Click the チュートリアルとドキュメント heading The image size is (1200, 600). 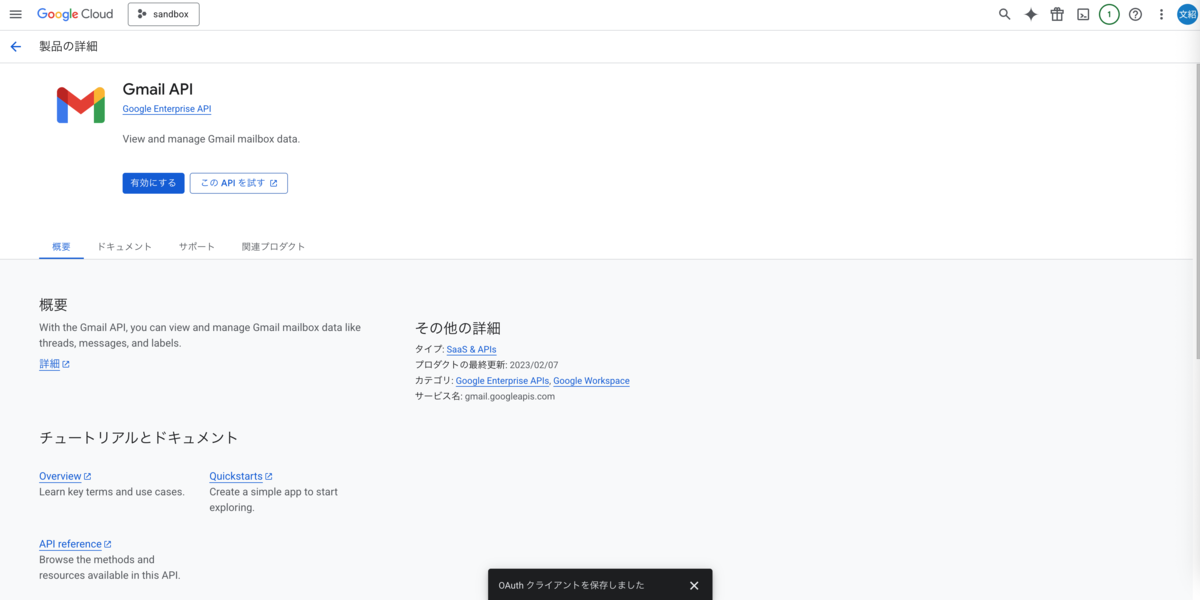click(x=139, y=437)
